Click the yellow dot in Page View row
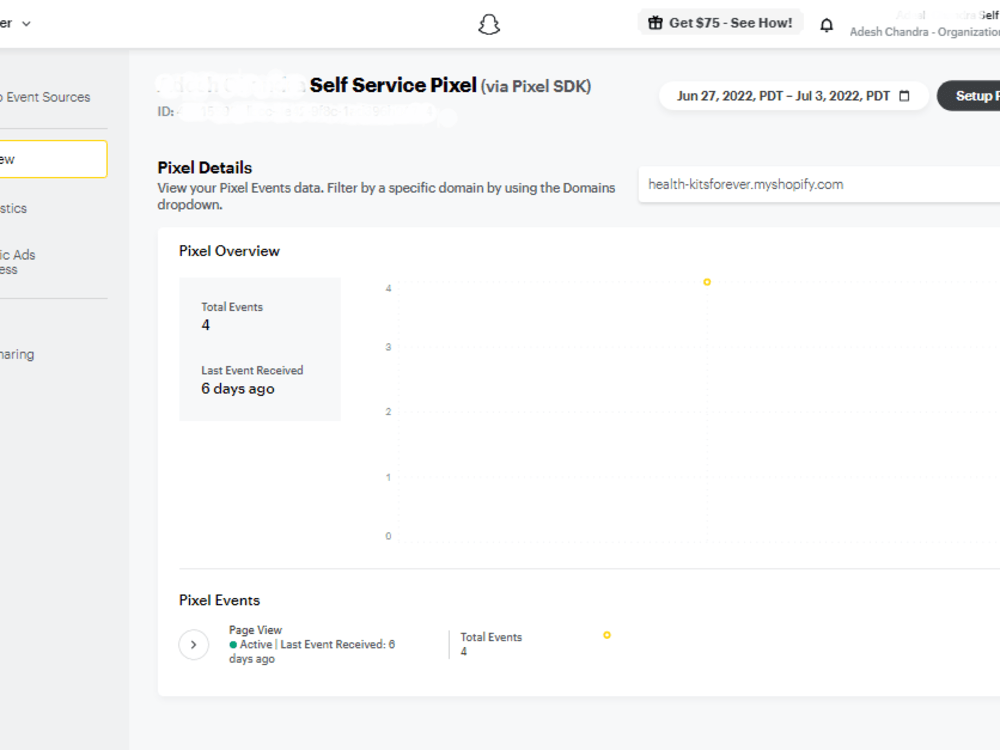 [x=607, y=635]
